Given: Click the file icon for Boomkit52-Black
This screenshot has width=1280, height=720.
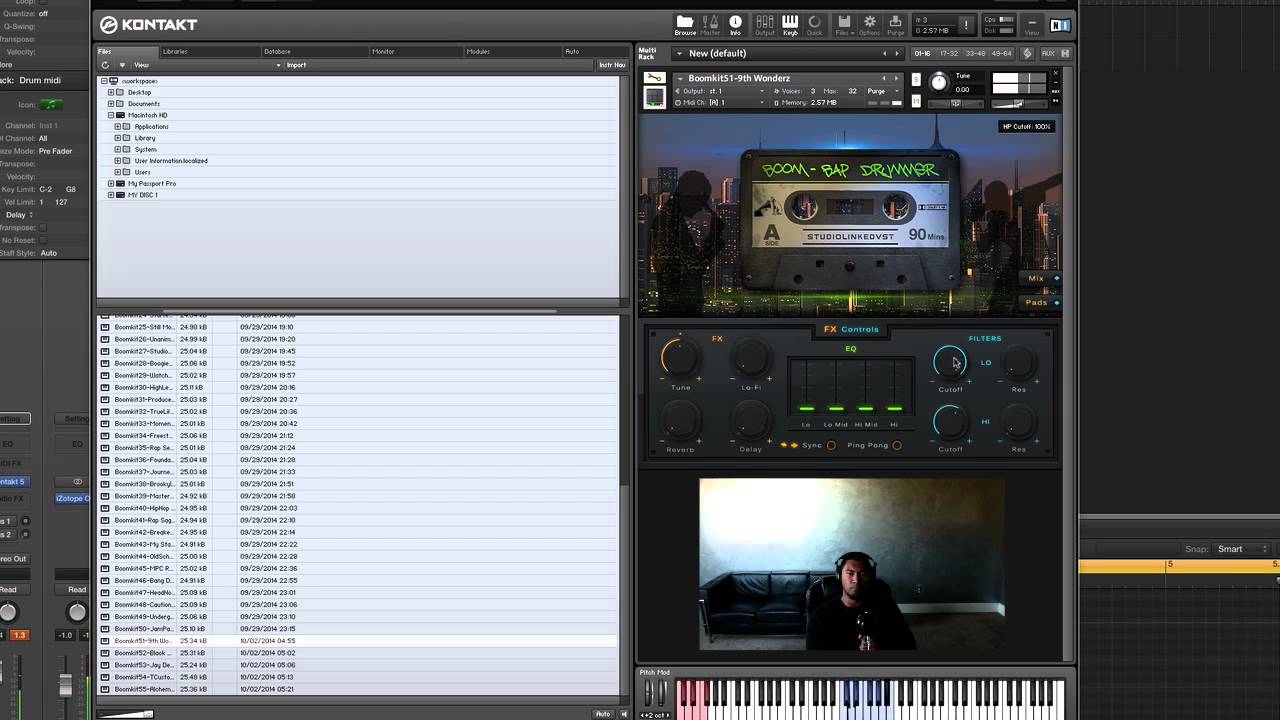Looking at the screenshot, I should 105,653.
